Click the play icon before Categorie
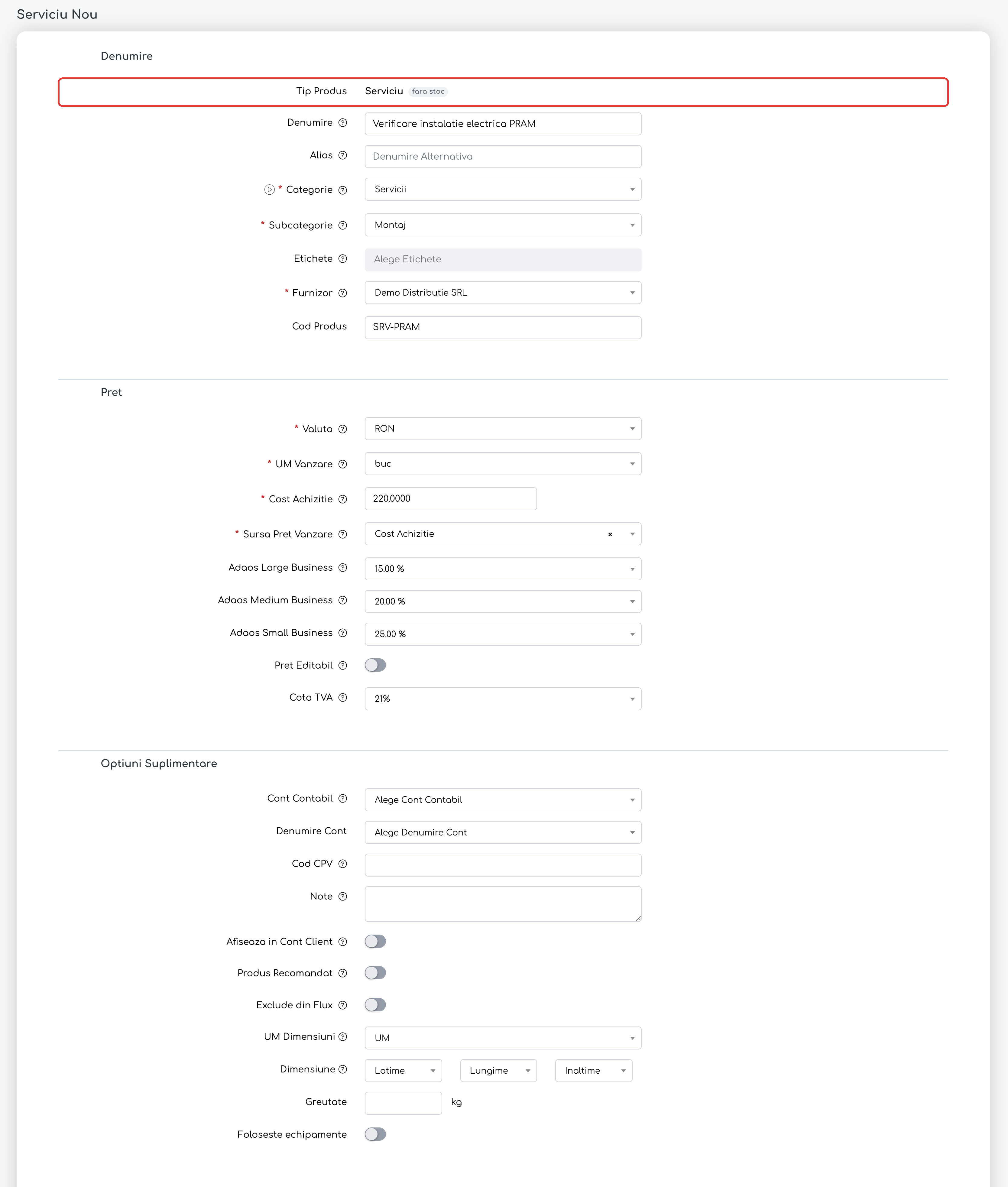This screenshot has width=1008, height=1187. [x=269, y=189]
